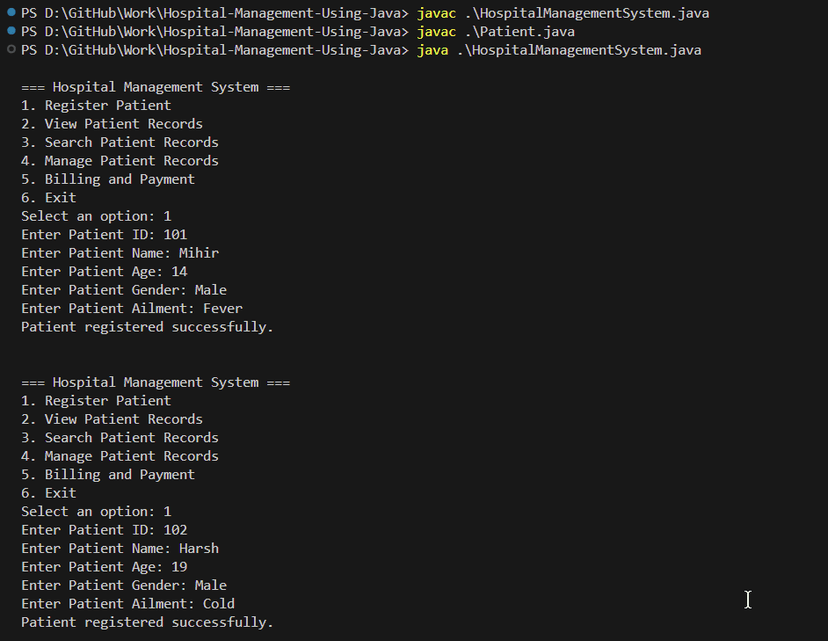
Task: Click the Enter Patient Ailment: Cold line
Action: 128,604
